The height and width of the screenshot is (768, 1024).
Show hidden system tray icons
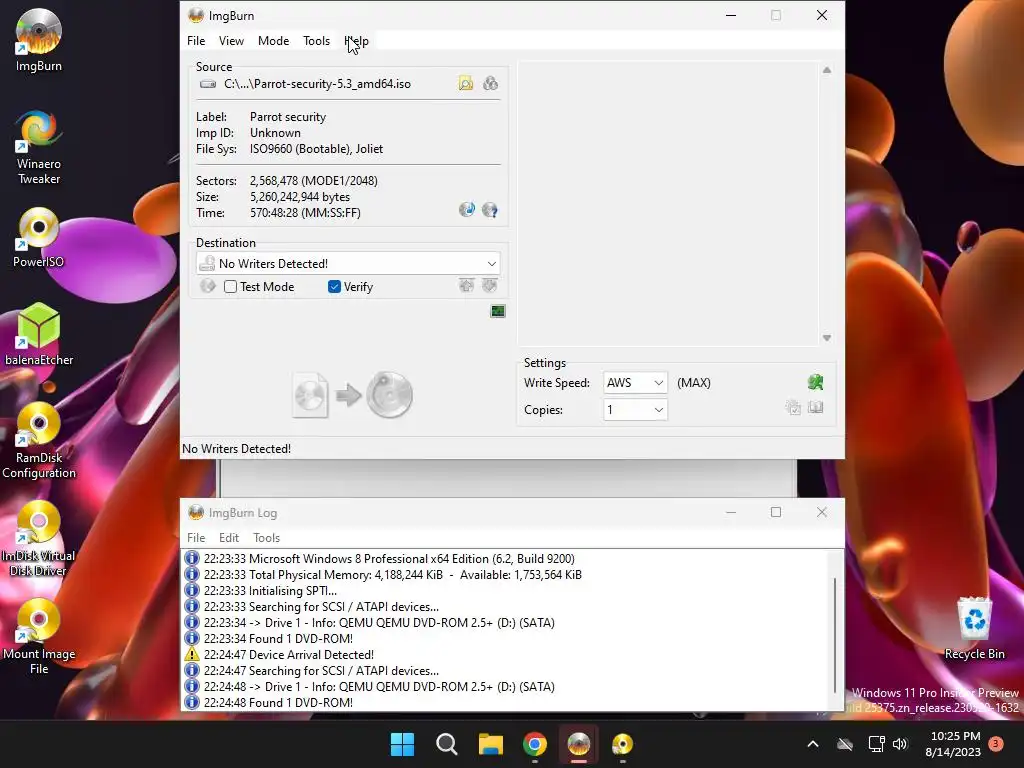click(813, 744)
